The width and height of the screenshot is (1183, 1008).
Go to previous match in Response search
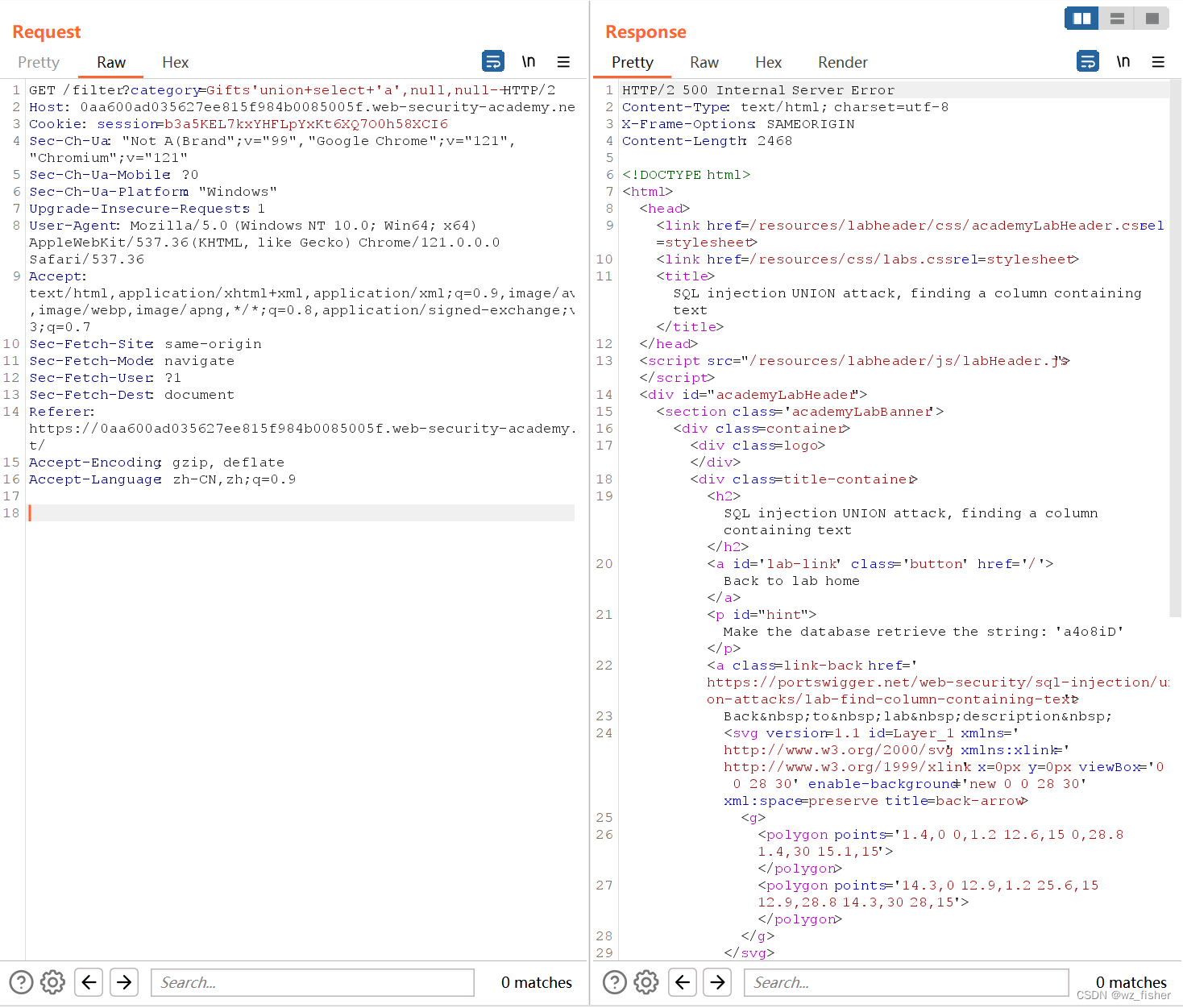(683, 982)
